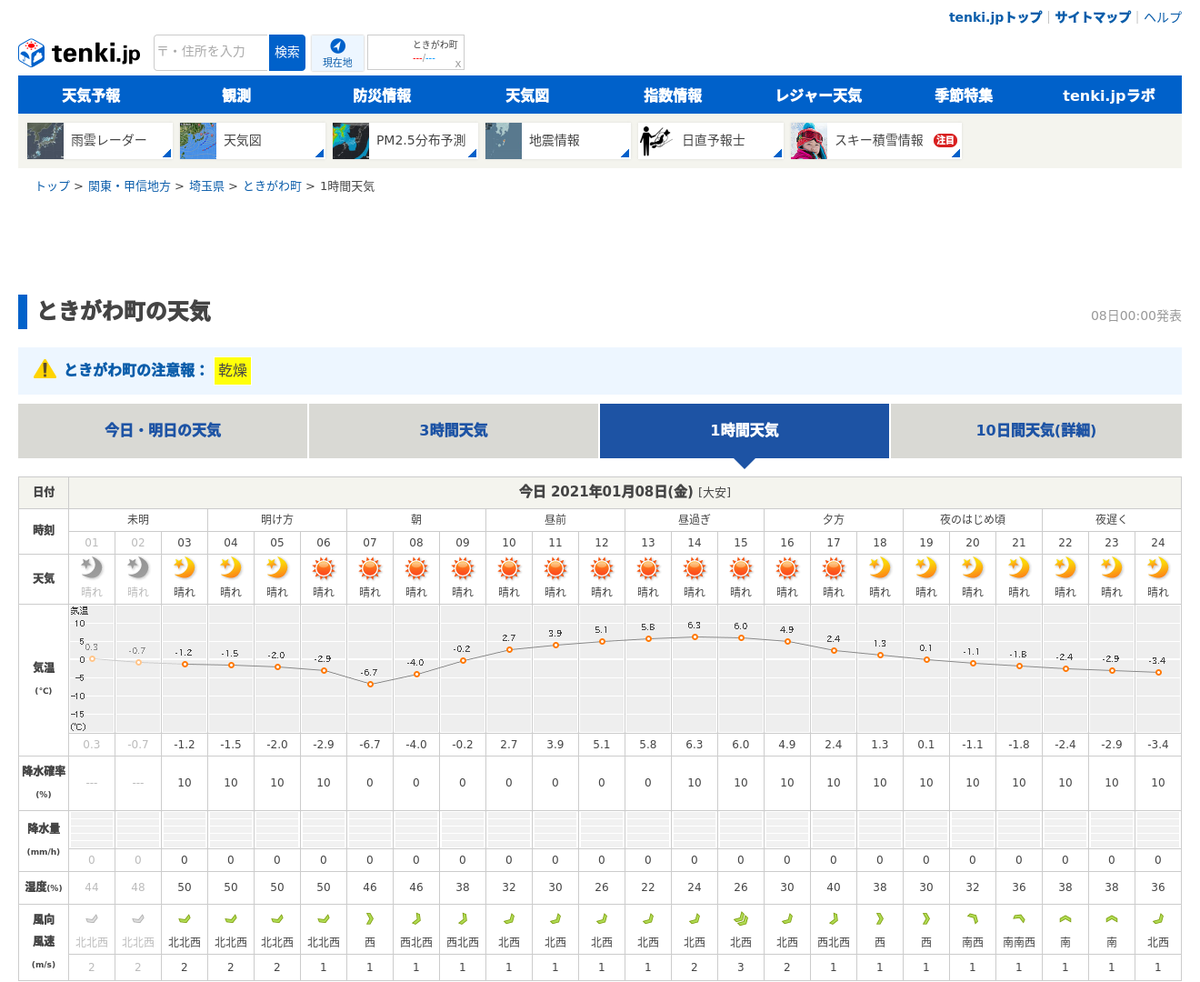Open the 雨雲レーダー thumbnail link
Image resolution: width=1200 pixels, height=982 pixels.
pyautogui.click(x=99, y=141)
